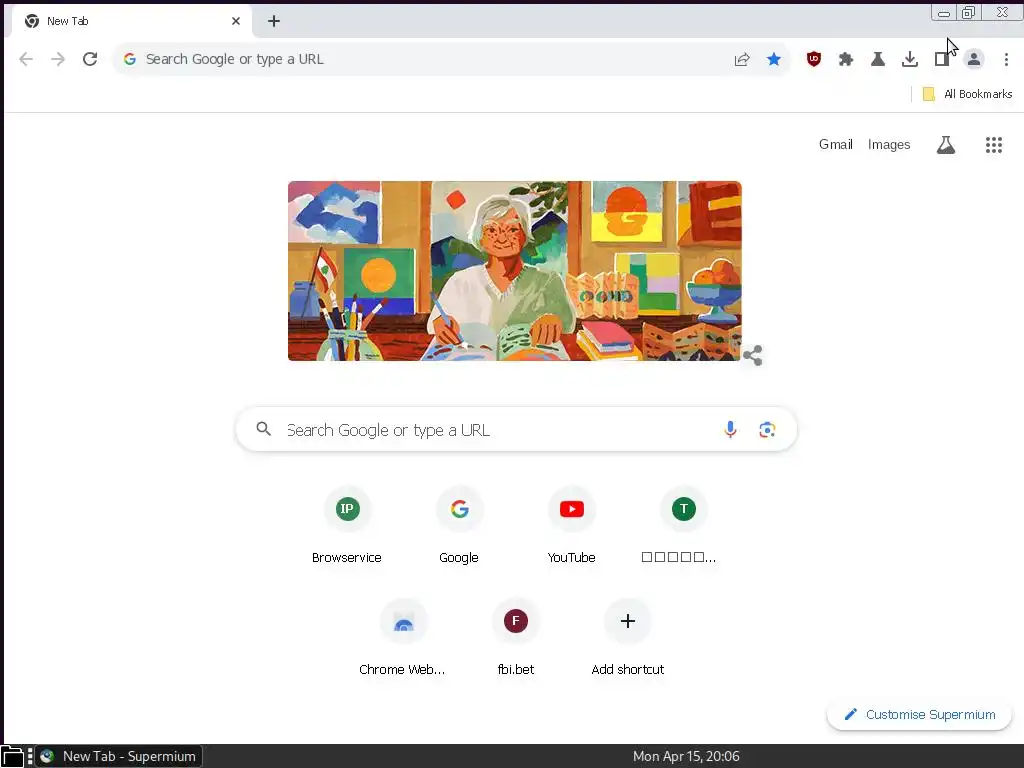Start a voice search with the microphone
Image resolution: width=1024 pixels, height=768 pixels.
point(730,429)
